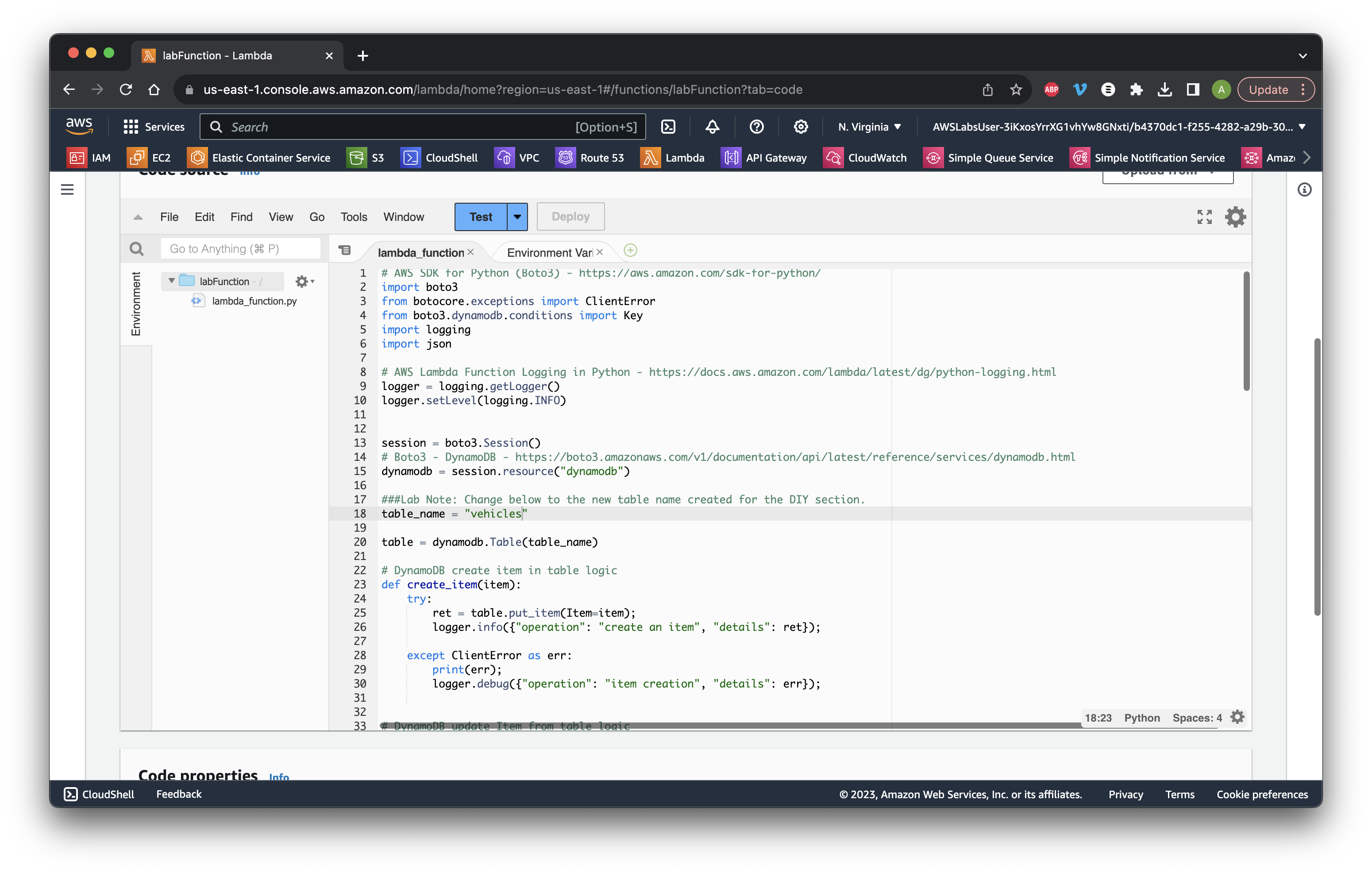Screen dimensions: 1372x873
Task: Open the Go menu
Action: [317, 217]
